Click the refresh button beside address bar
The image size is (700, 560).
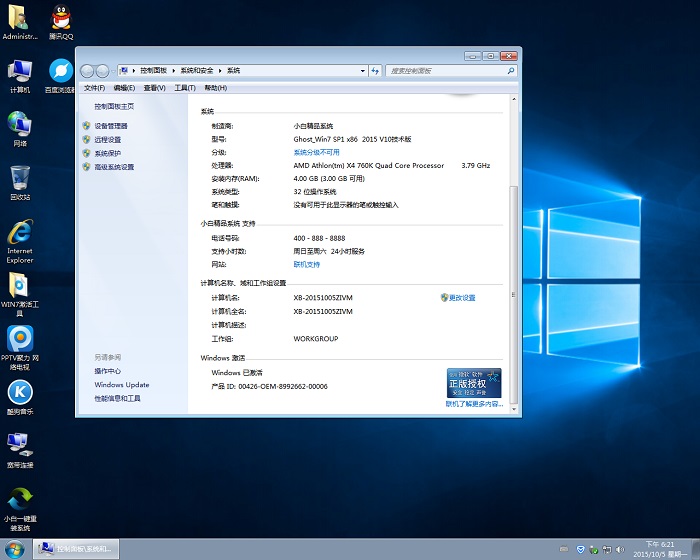pyautogui.click(x=375, y=71)
